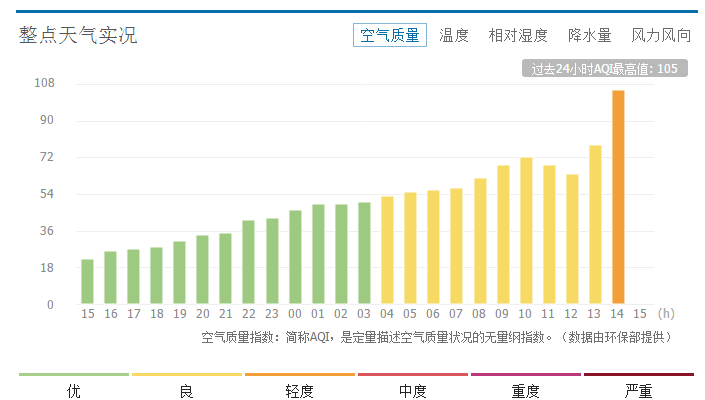Show the 降水量 tab
The height and width of the screenshot is (400, 705).
tap(589, 35)
